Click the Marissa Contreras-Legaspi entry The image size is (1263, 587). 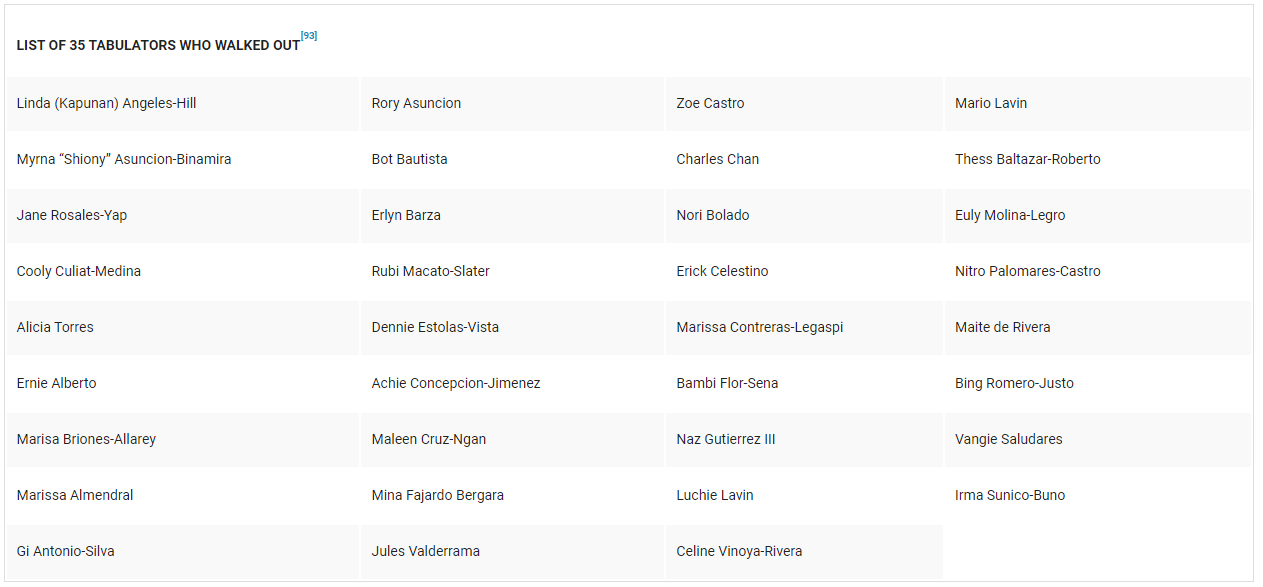[759, 327]
